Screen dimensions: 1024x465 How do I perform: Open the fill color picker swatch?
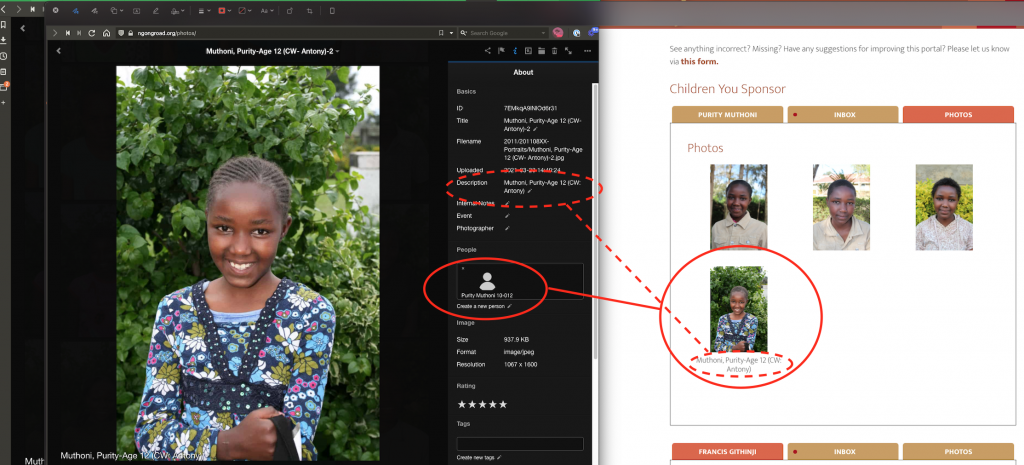click(244, 10)
